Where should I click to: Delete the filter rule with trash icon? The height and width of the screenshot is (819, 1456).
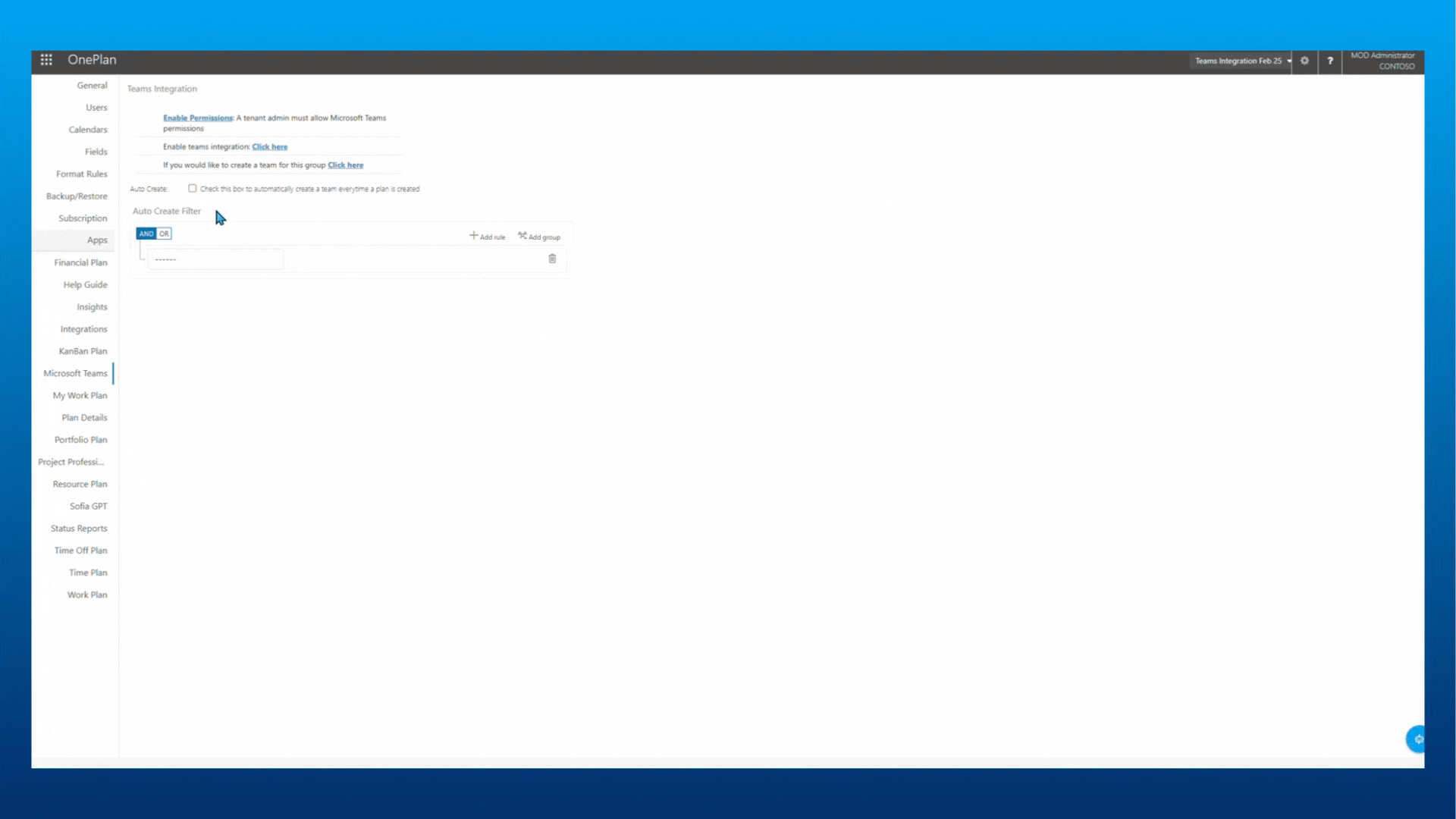552,259
